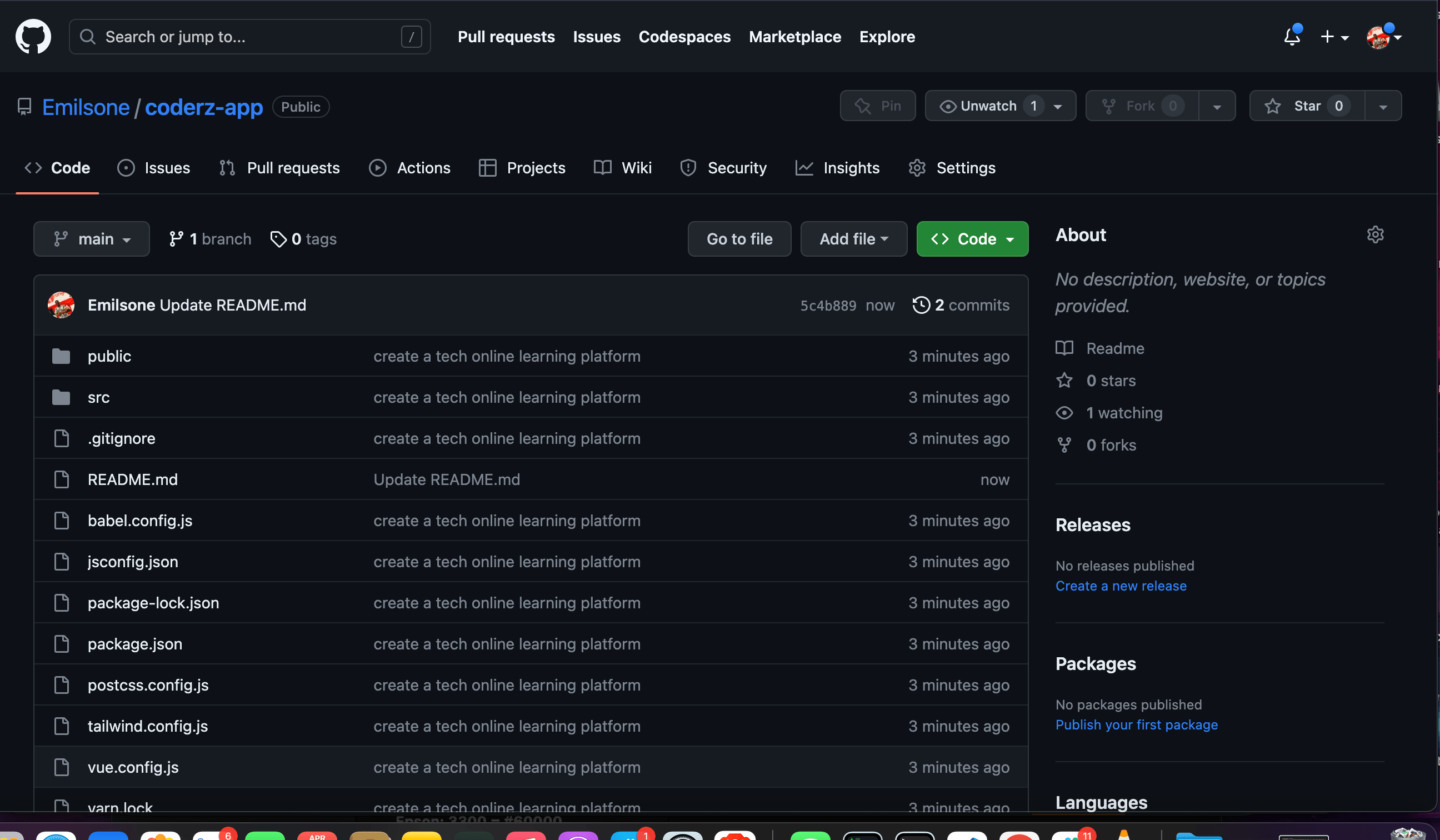Click the fork icon beside 0 forks
The height and width of the screenshot is (840, 1440).
click(x=1064, y=445)
